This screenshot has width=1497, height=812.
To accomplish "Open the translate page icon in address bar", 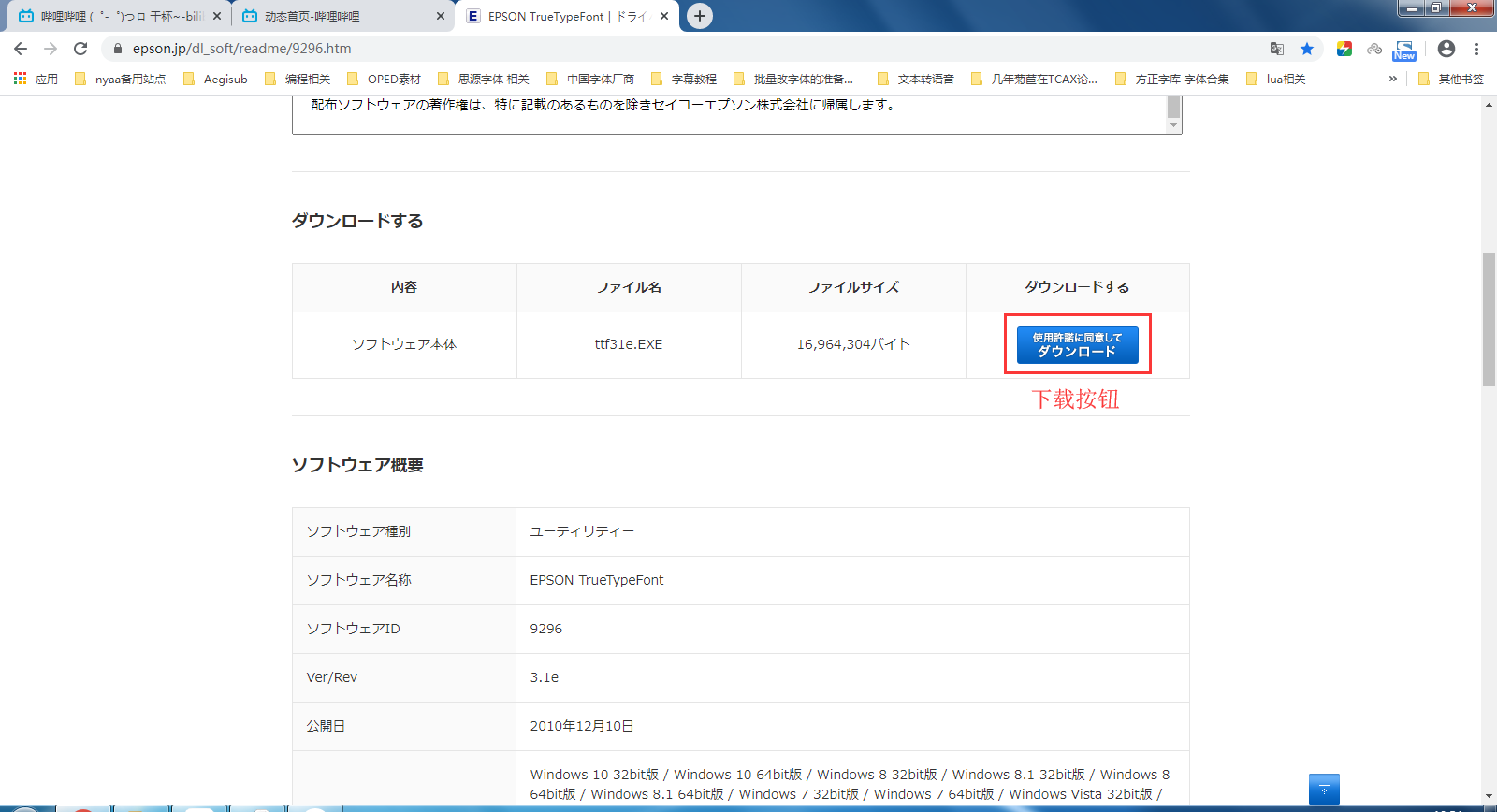I will pyautogui.click(x=1277, y=49).
